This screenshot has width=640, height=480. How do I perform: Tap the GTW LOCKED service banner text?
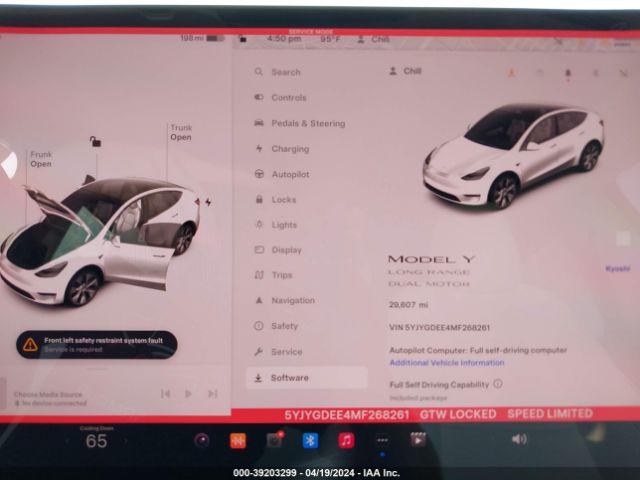[x=458, y=414]
